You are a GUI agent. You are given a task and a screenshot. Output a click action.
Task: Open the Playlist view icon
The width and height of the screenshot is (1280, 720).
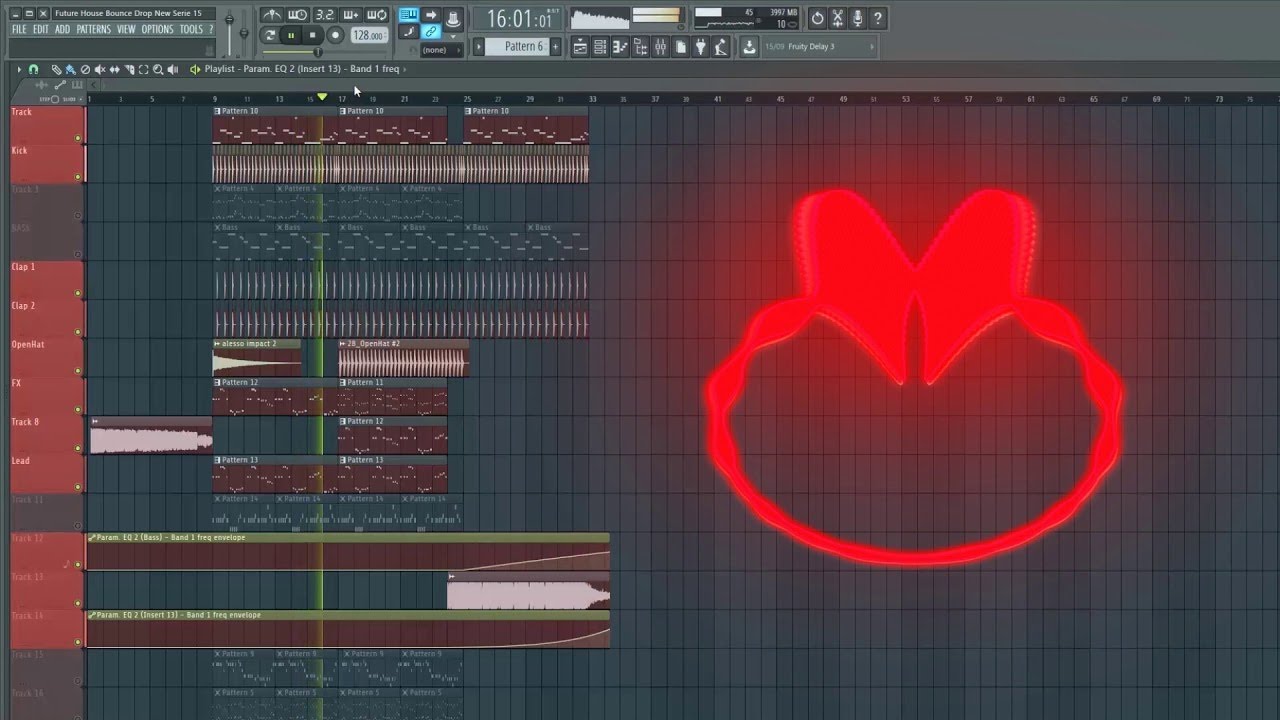click(x=580, y=46)
